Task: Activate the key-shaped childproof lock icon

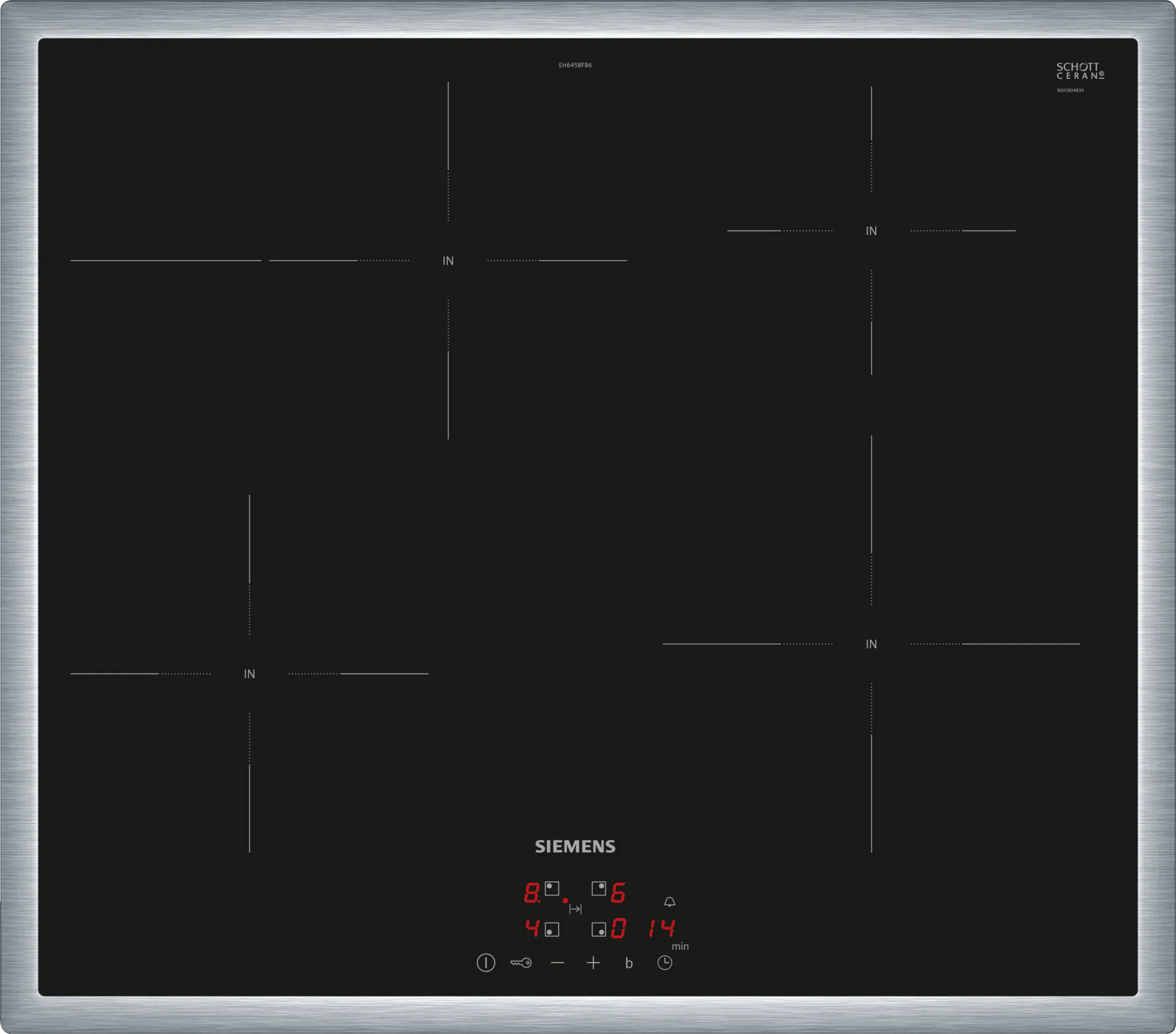Action: tap(521, 962)
